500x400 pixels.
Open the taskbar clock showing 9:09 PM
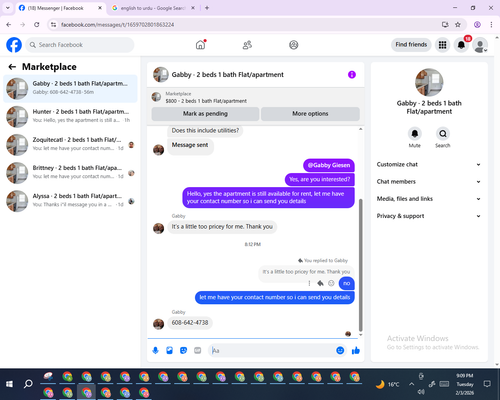(x=465, y=384)
